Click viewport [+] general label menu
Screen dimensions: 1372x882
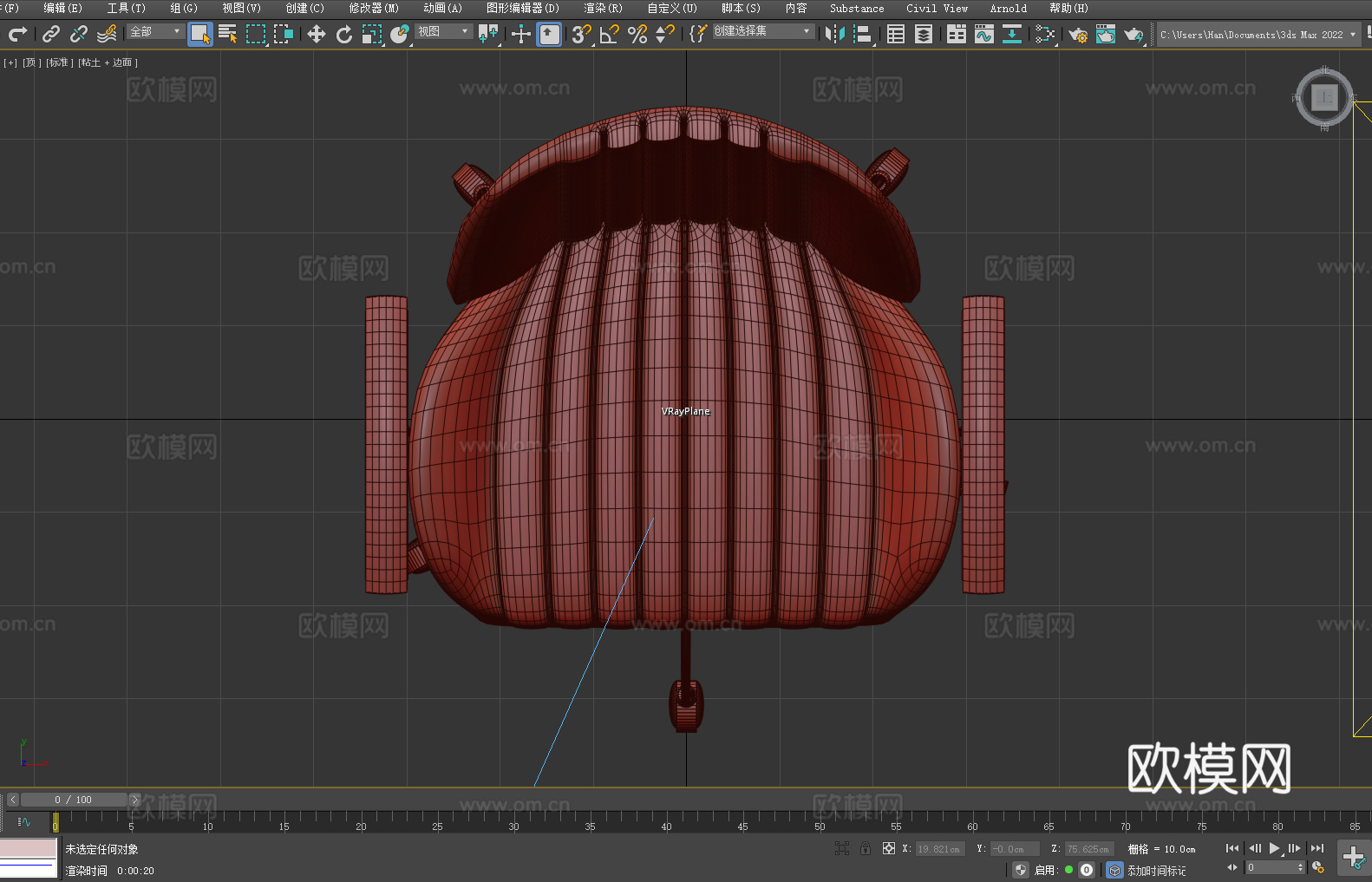coord(10,62)
